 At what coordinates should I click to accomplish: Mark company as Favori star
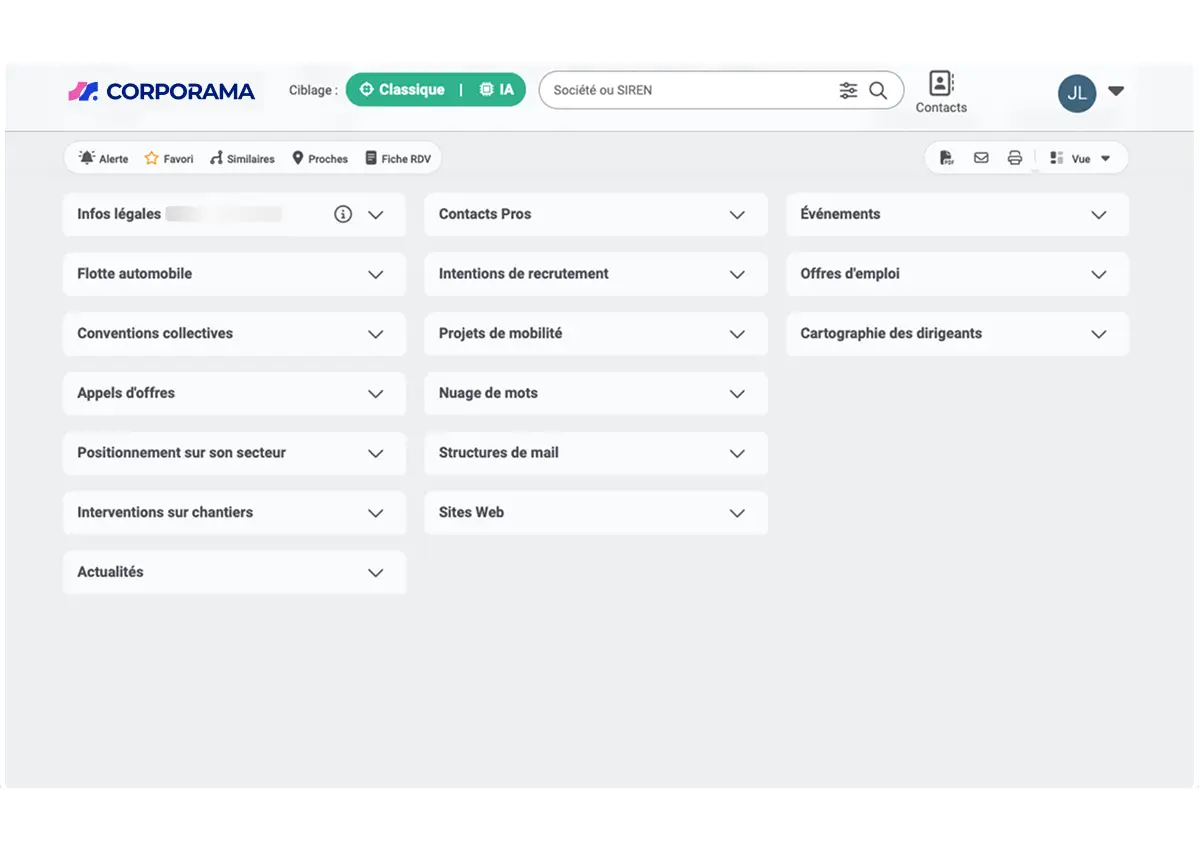(x=169, y=158)
